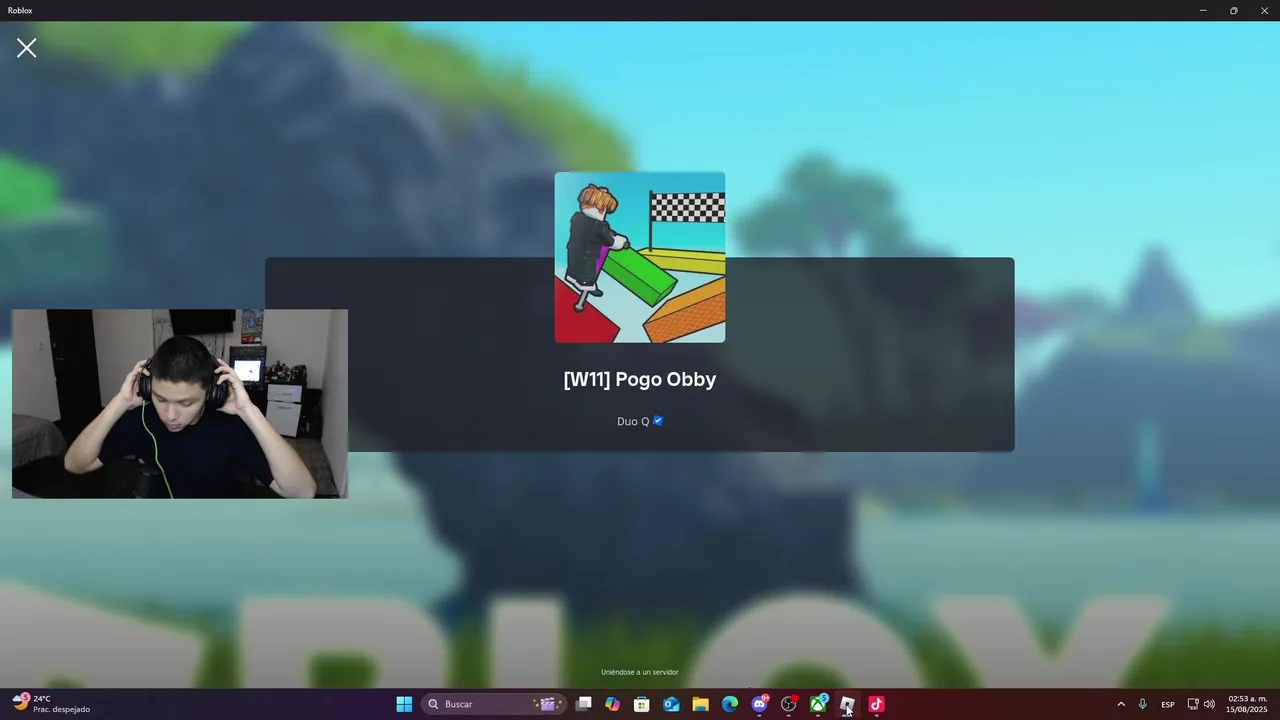Close the Roblox loading screen with X
Image resolution: width=1280 pixels, height=720 pixels.
[x=27, y=48]
